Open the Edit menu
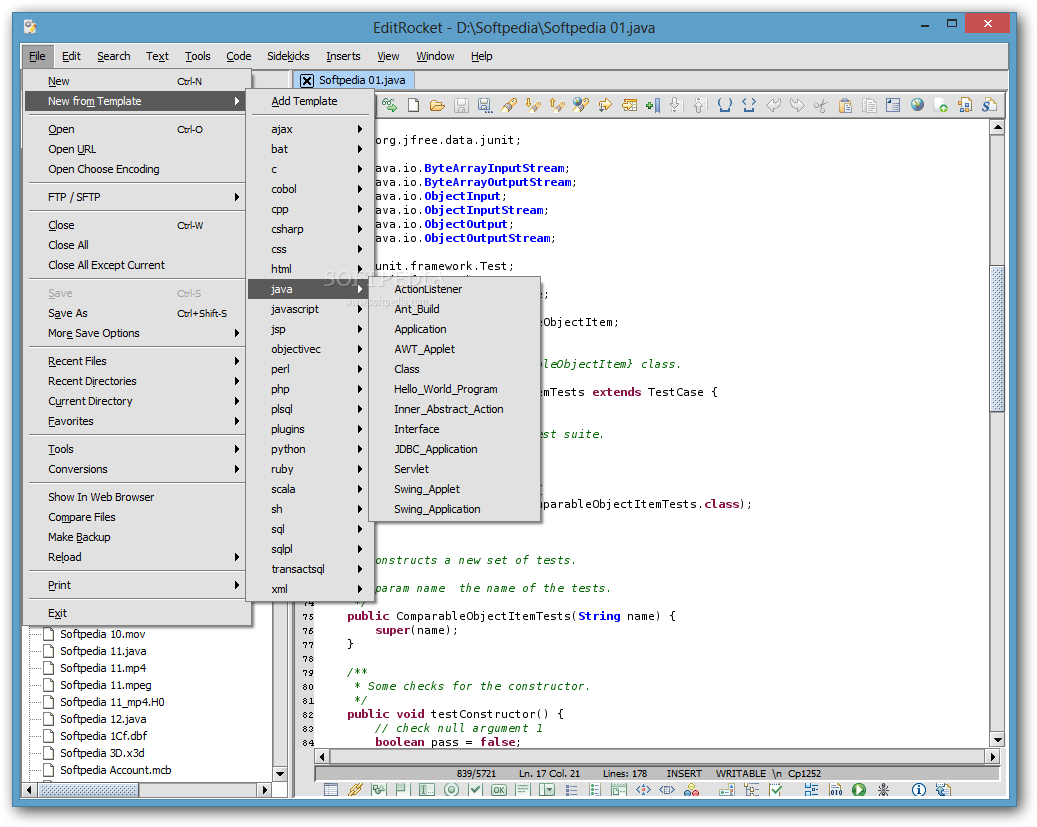 pos(71,56)
